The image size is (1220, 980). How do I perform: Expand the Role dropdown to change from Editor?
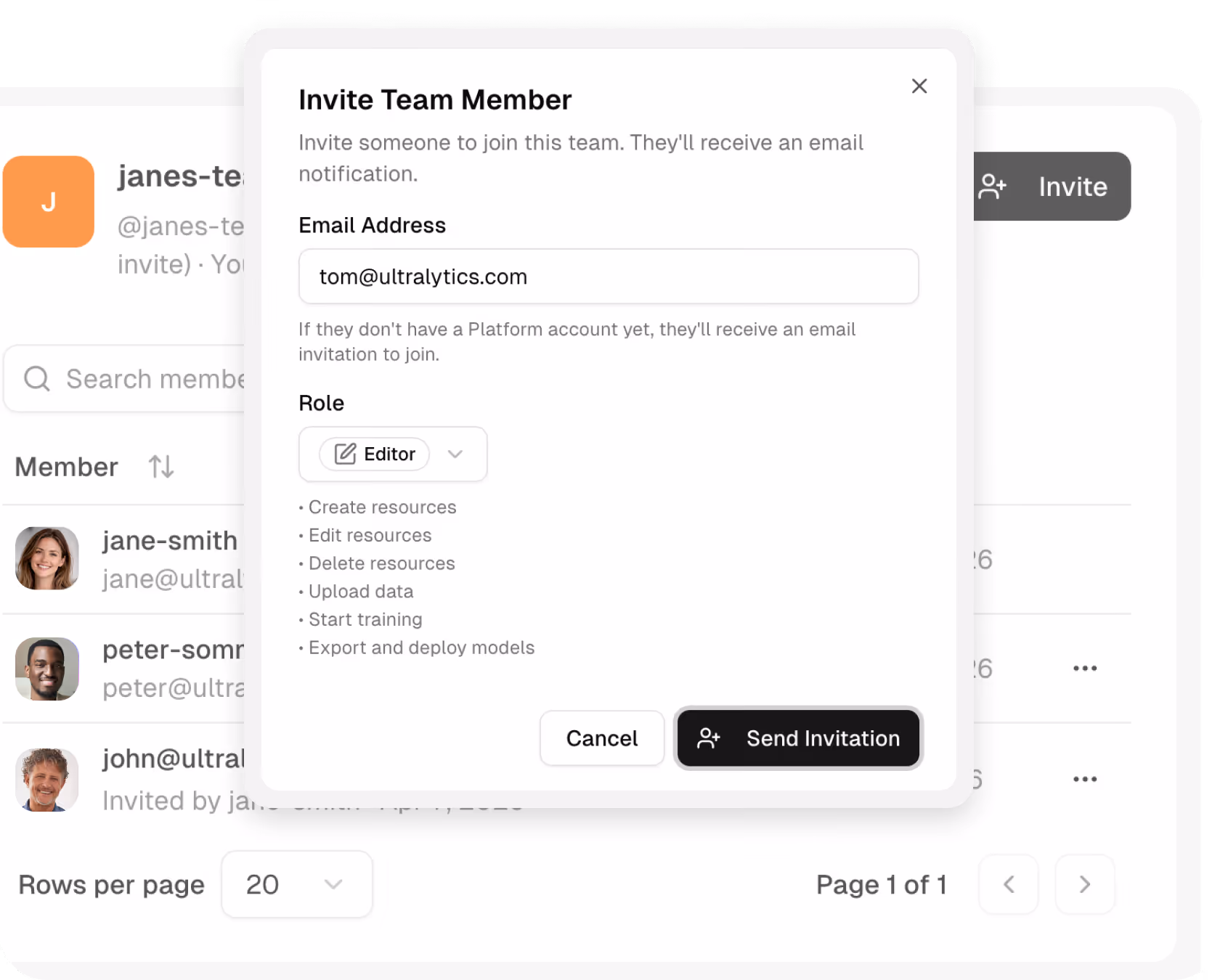click(456, 454)
